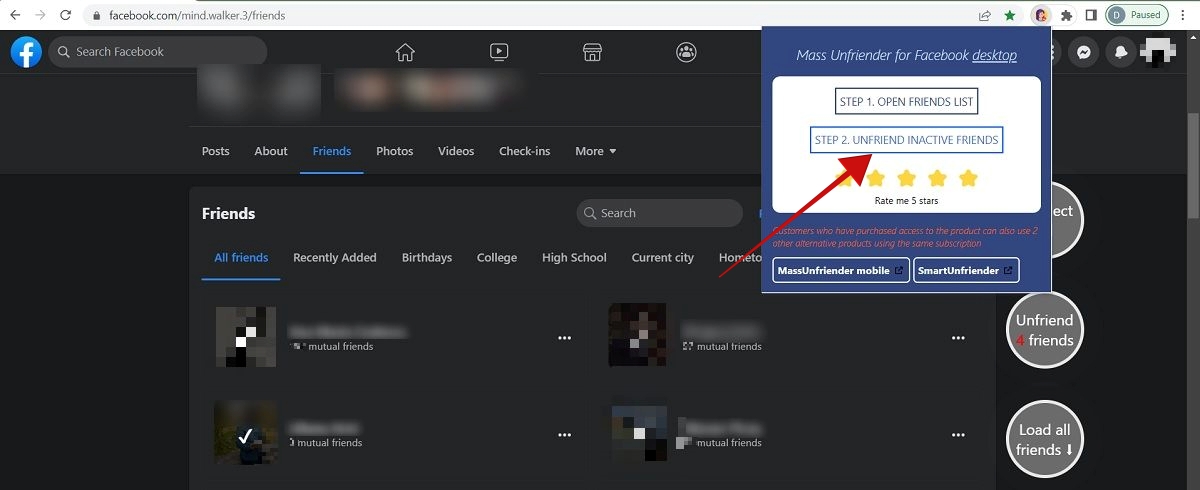1200x490 pixels.
Task: Go back with the browser back arrow
Action: point(15,16)
